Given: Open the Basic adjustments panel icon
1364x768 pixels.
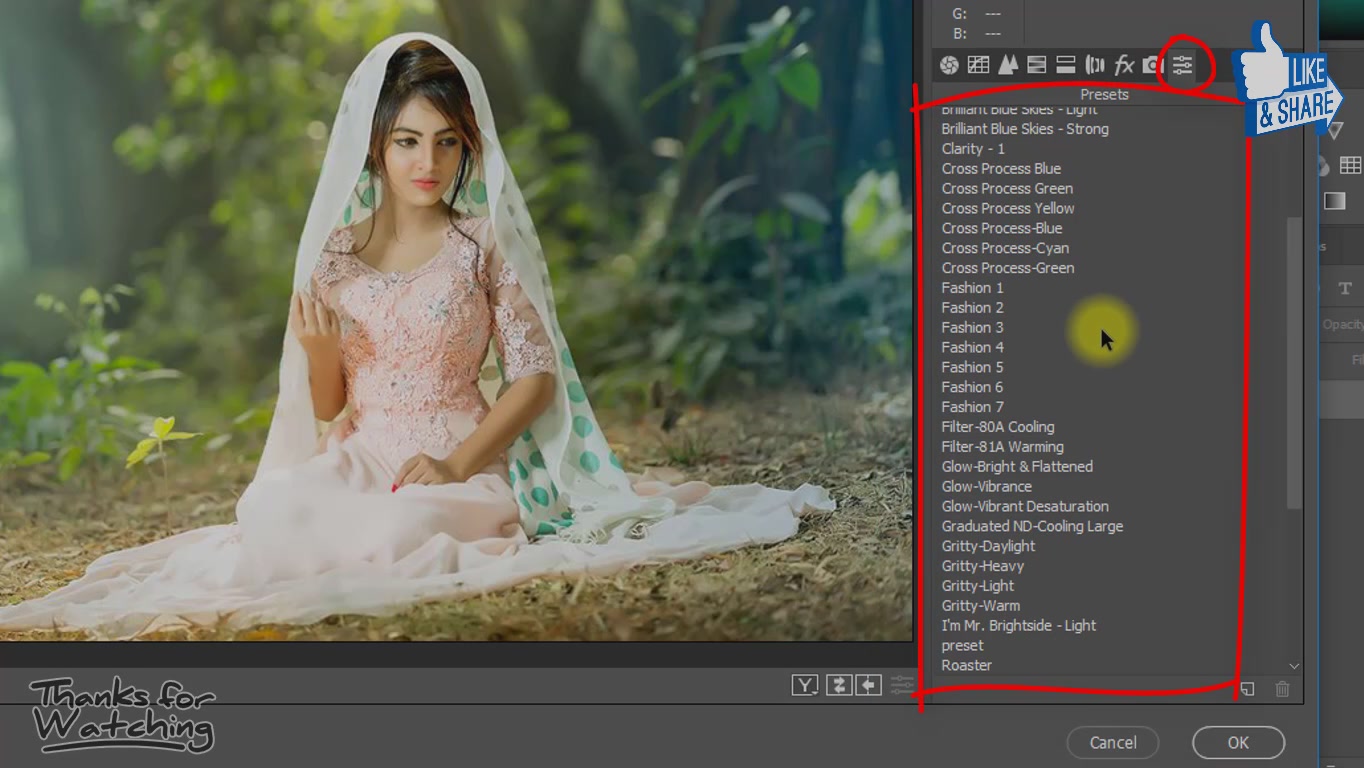Looking at the screenshot, I should click(949, 65).
